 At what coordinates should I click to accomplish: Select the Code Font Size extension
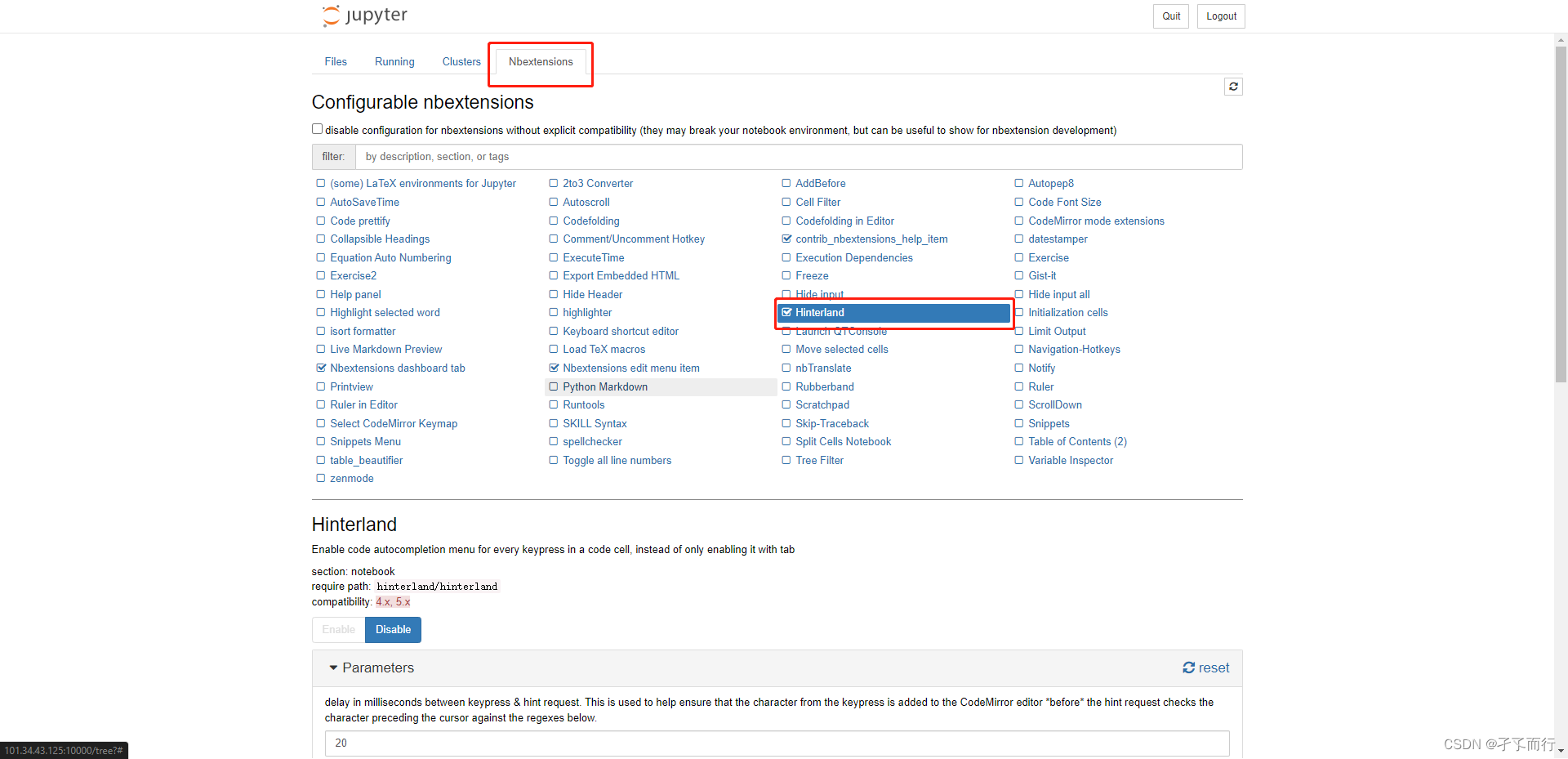tap(1064, 203)
